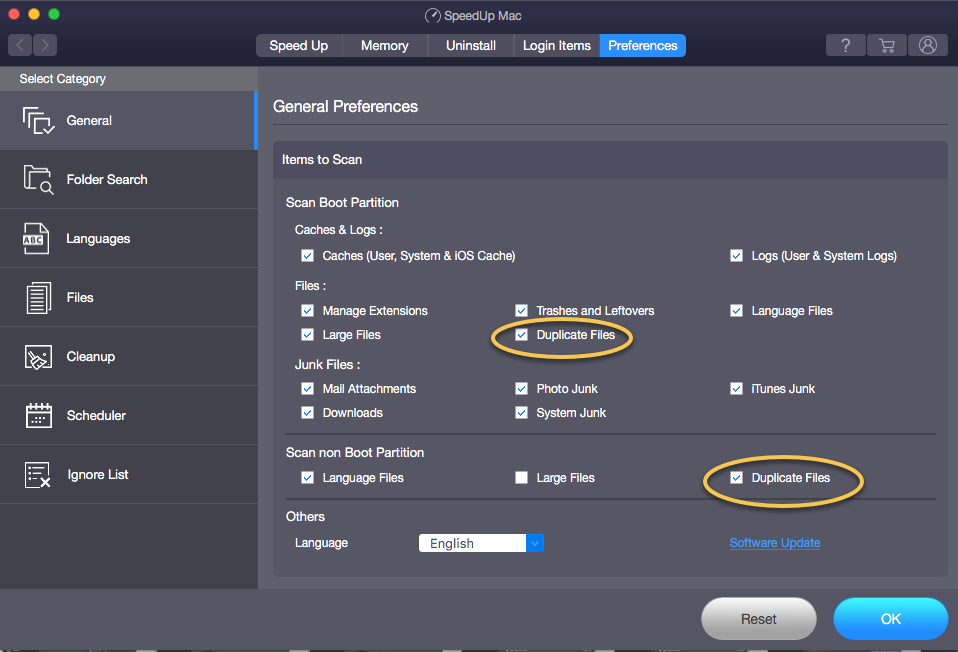This screenshot has height=652, width=958.
Task: Disable the iTunes Junk checkbox
Action: pyautogui.click(x=736, y=389)
